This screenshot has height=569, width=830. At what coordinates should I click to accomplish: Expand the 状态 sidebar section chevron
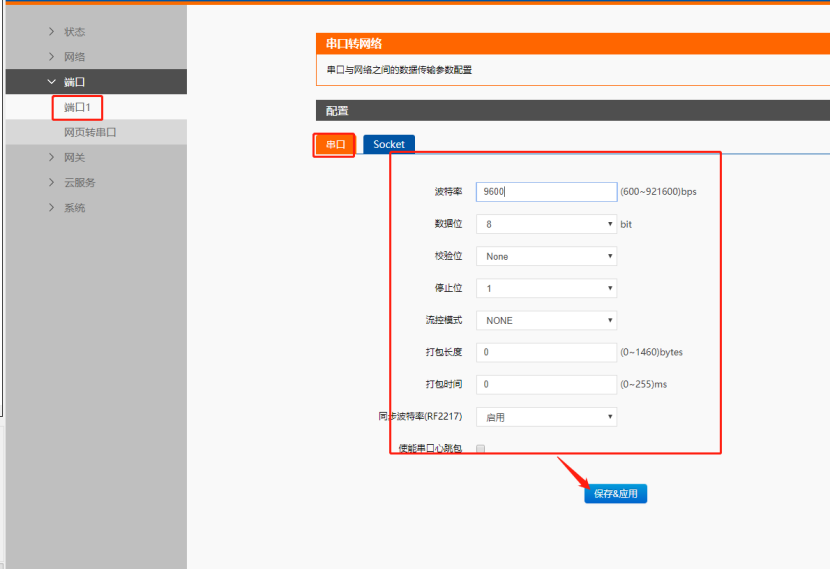click(52, 32)
